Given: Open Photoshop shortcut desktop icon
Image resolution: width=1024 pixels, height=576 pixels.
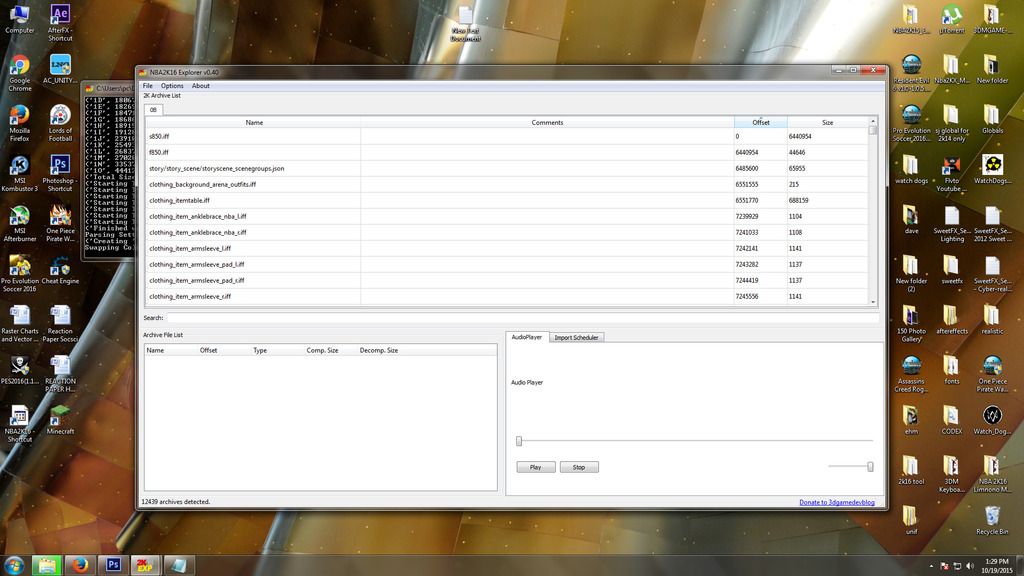Looking at the screenshot, I should [x=60, y=174].
